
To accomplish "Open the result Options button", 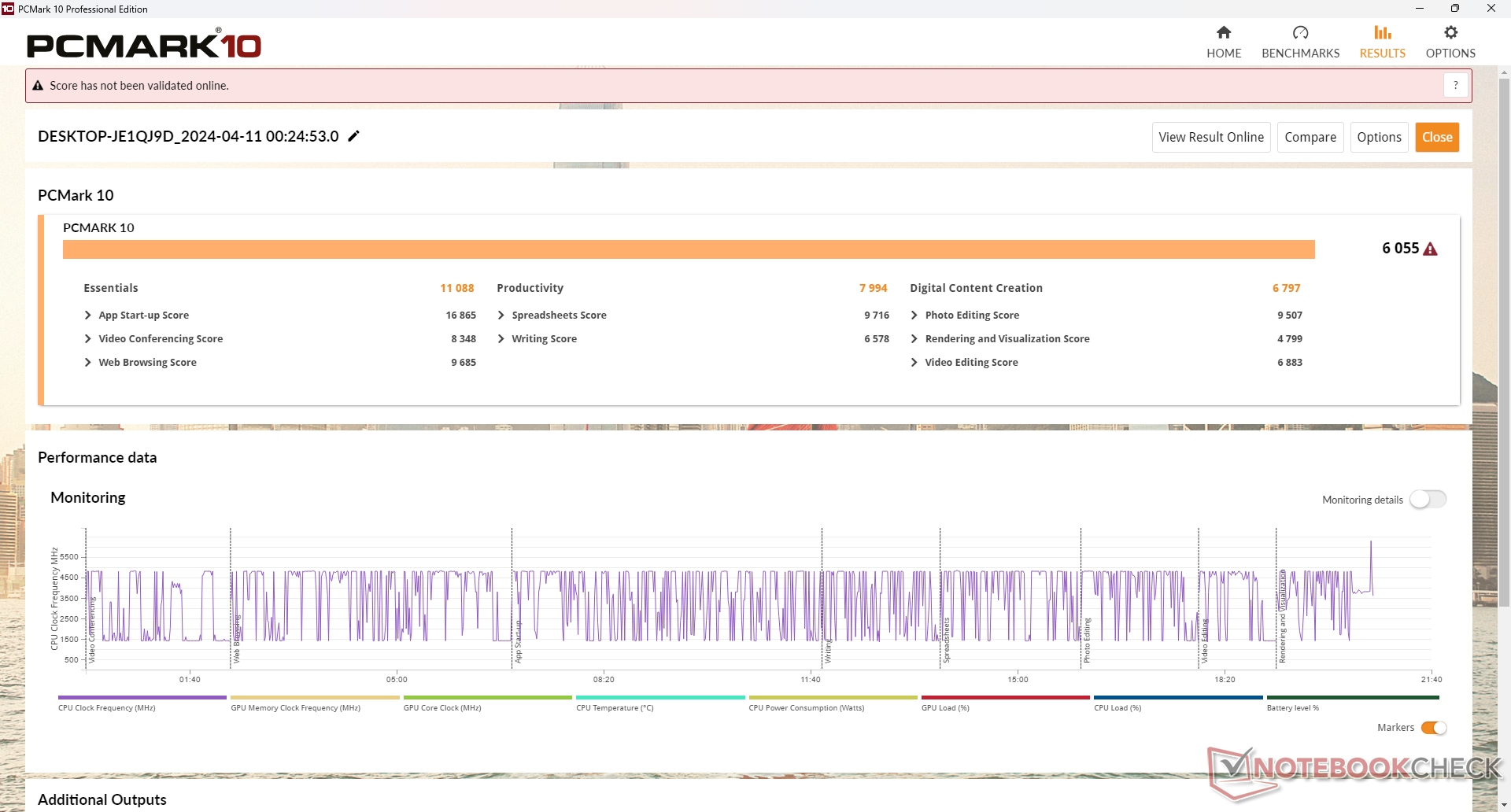I will [1379, 137].
